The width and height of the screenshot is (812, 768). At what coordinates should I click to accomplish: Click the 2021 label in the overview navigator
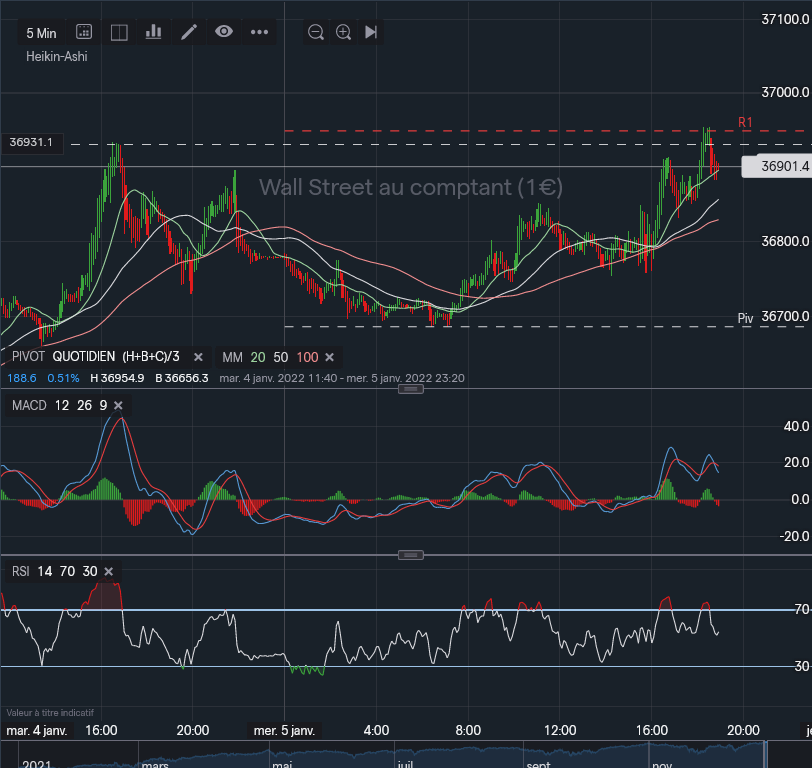(x=37, y=764)
